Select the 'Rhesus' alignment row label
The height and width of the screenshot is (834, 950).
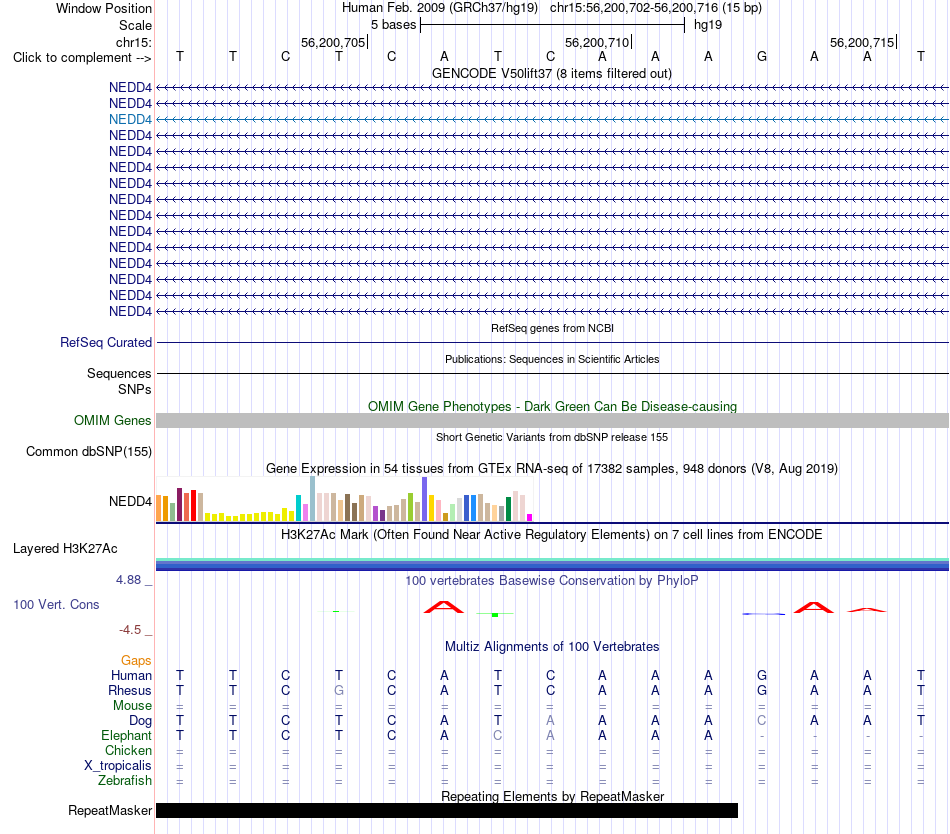(130, 690)
